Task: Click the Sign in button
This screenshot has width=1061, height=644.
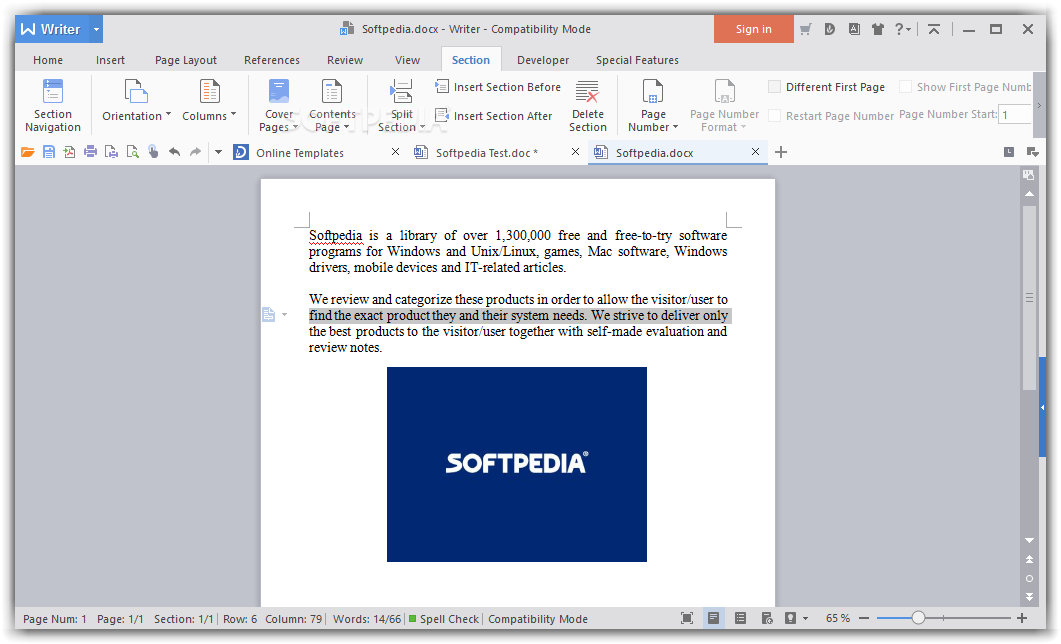Action: tap(754, 29)
